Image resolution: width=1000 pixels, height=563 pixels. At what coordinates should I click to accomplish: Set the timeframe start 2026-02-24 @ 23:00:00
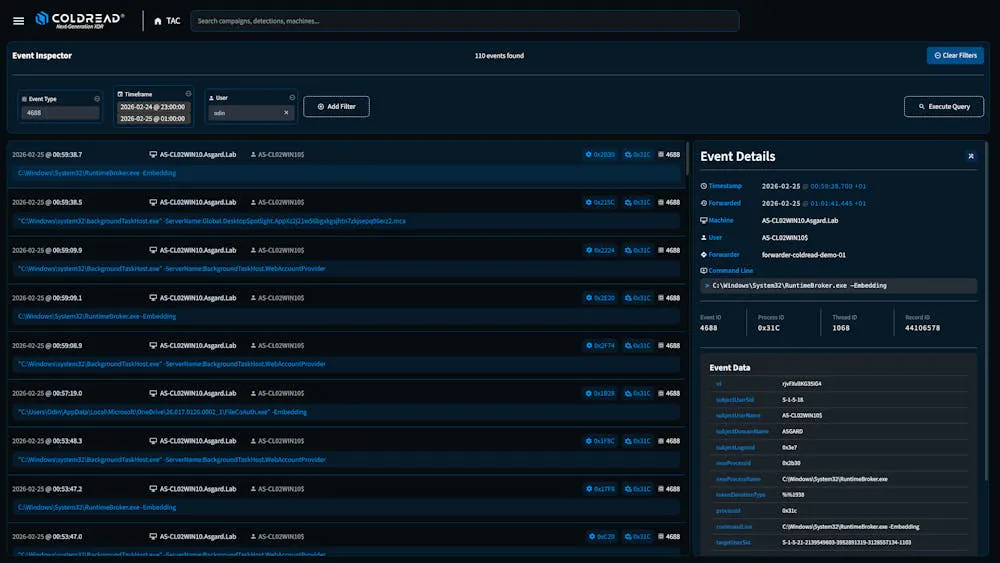153,107
